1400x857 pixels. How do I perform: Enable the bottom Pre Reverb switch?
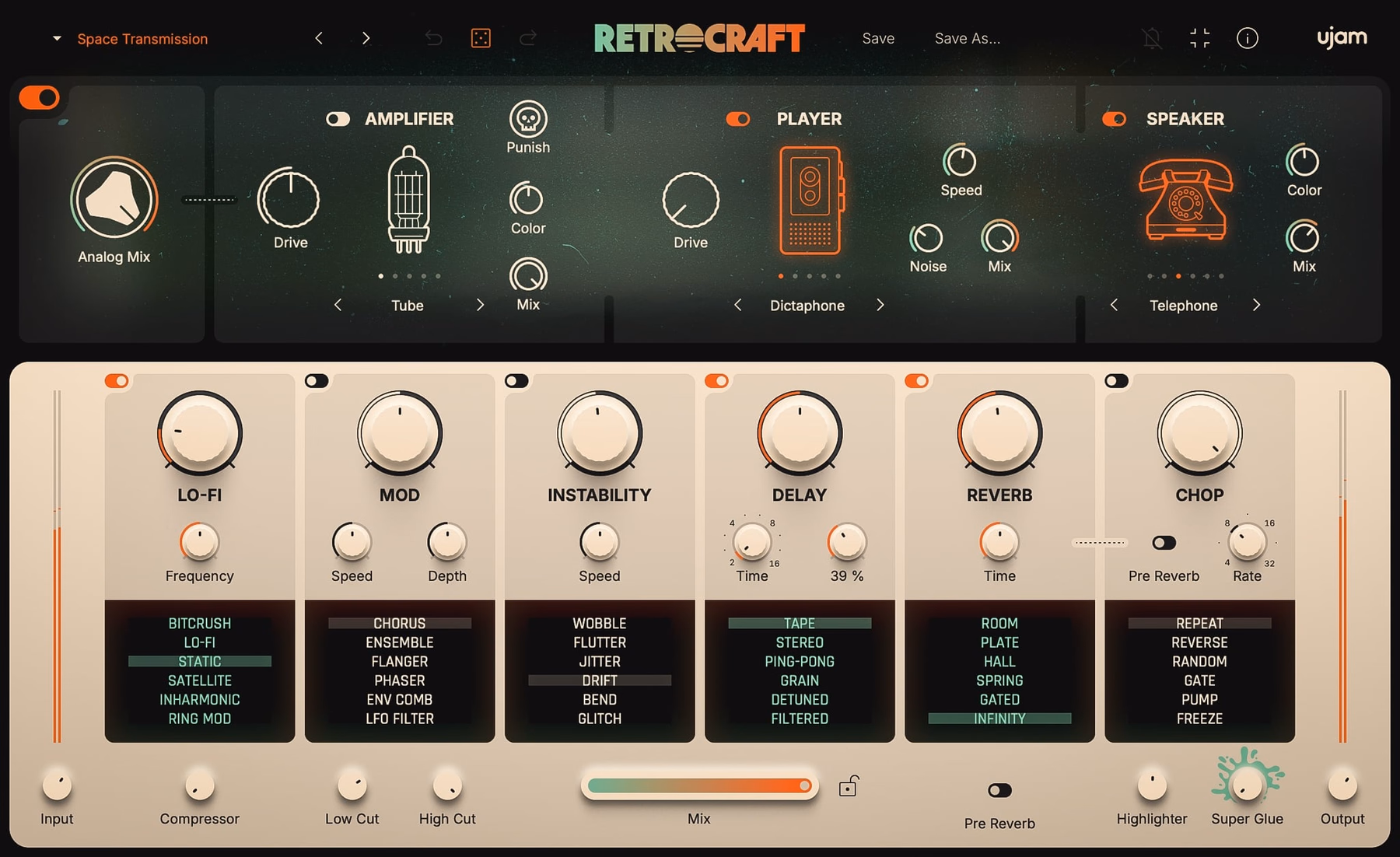pyautogui.click(x=999, y=790)
